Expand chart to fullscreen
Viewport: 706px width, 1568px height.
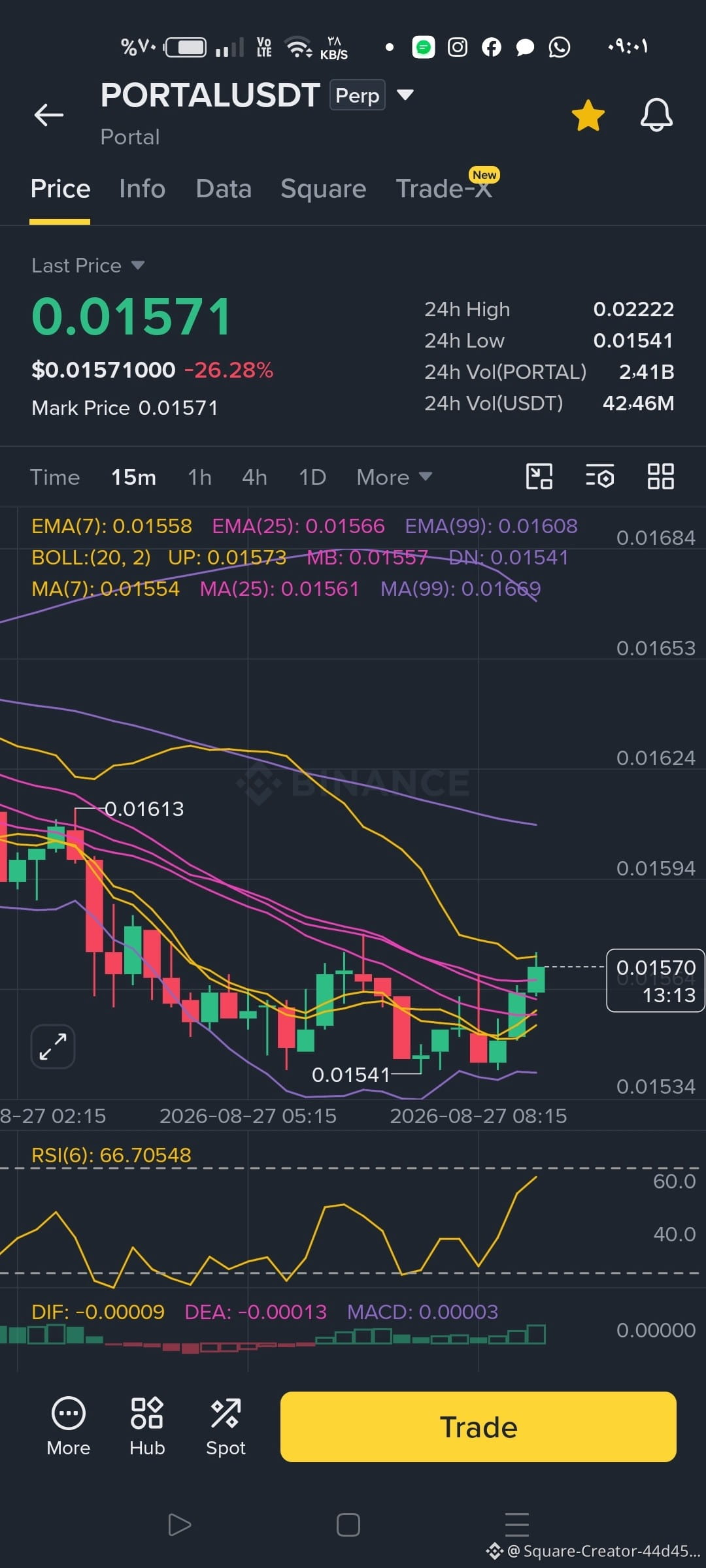[x=53, y=1047]
